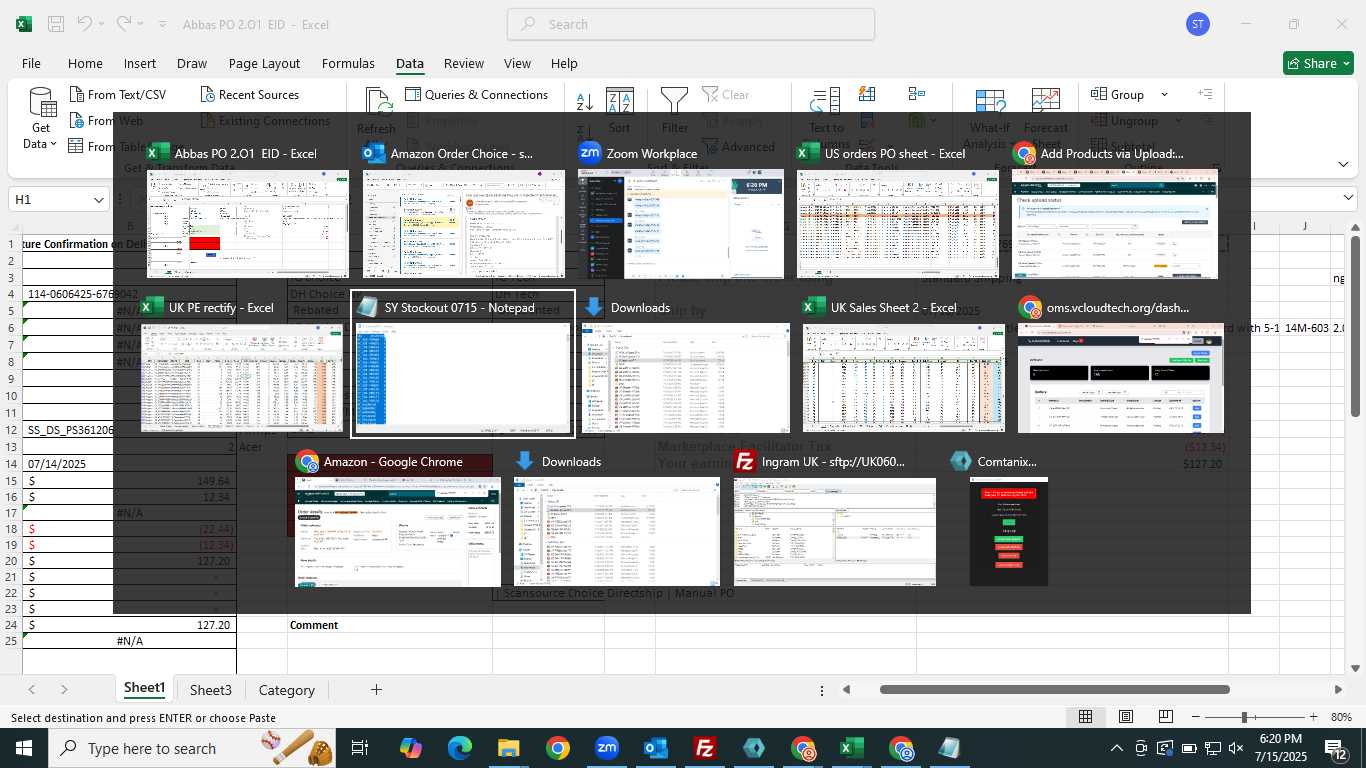Switch to Page Break Preview

[1166, 717]
